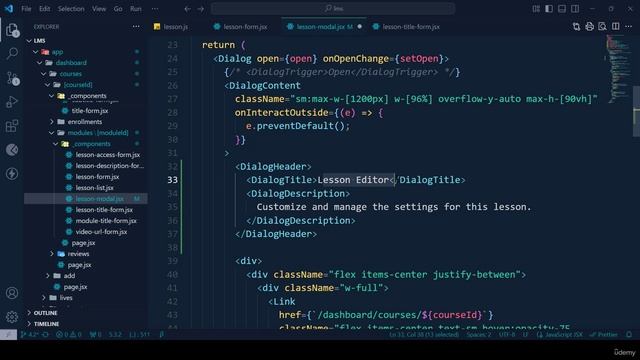Open the File menu

26,9
